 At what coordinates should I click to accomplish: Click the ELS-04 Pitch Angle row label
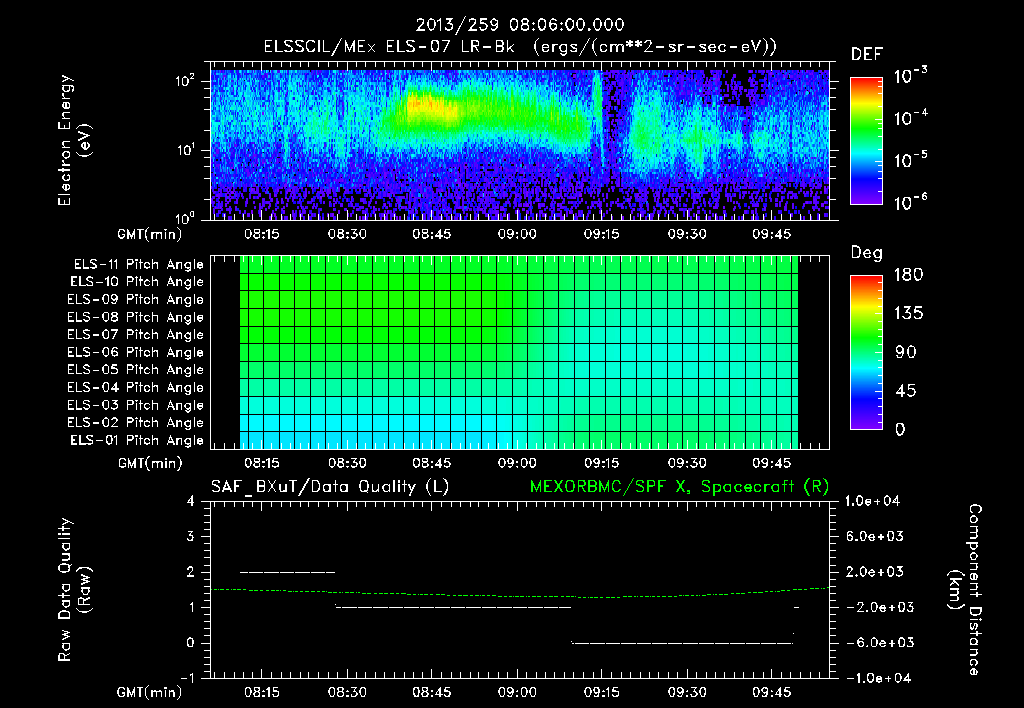135,388
